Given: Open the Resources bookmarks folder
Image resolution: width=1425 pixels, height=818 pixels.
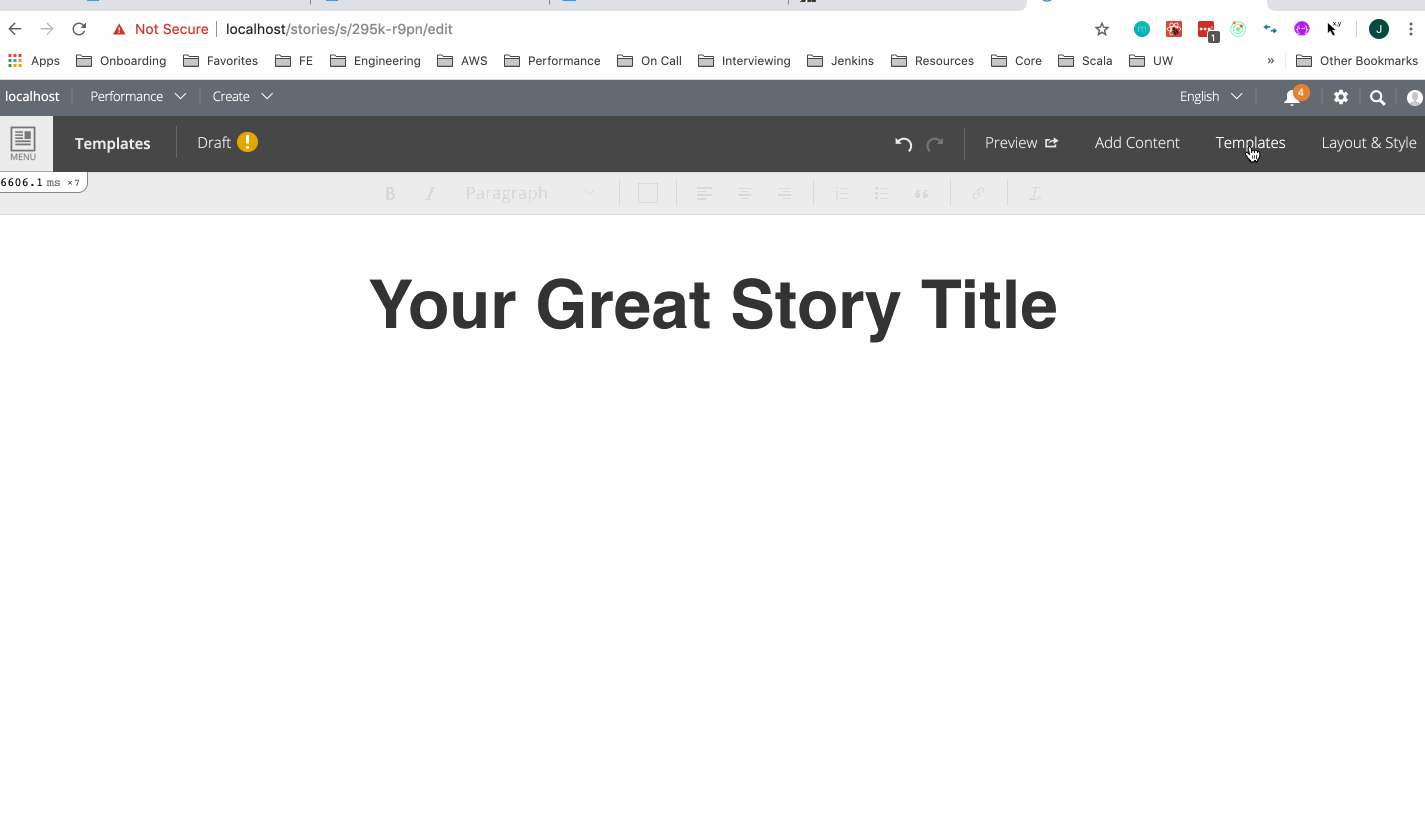Looking at the screenshot, I should point(932,61).
